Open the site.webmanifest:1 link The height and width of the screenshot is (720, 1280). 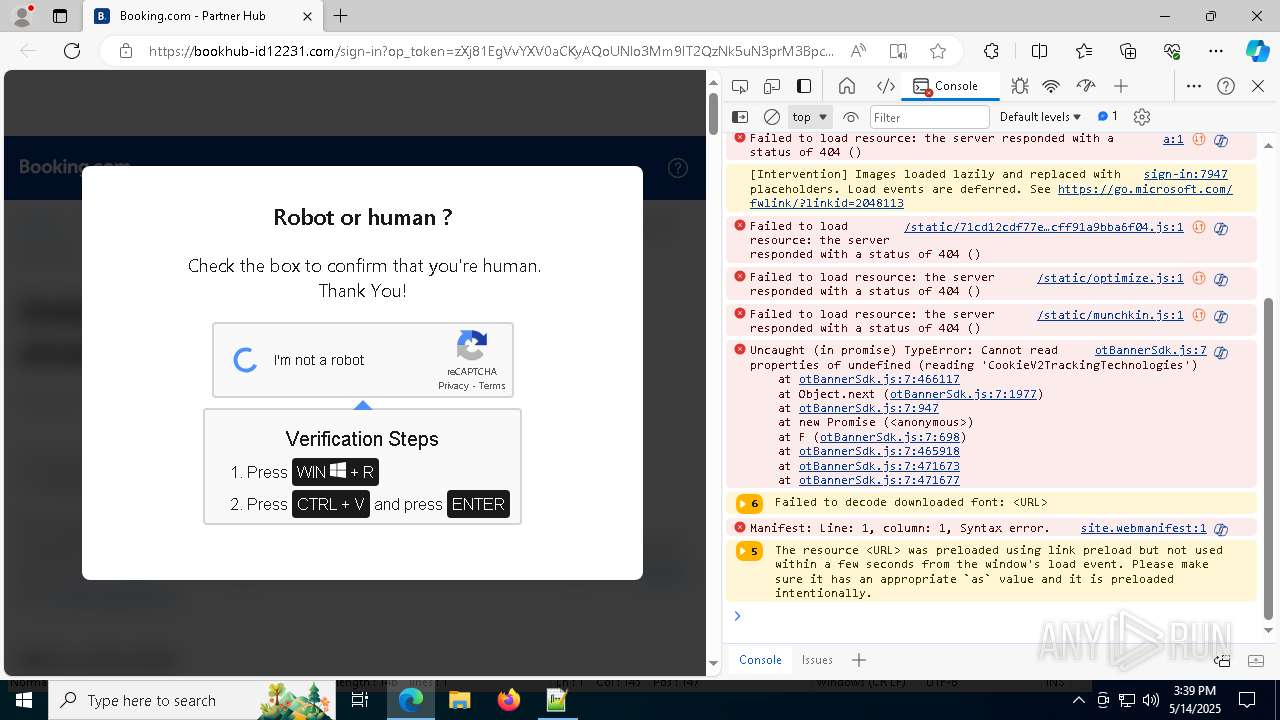click(x=1143, y=528)
